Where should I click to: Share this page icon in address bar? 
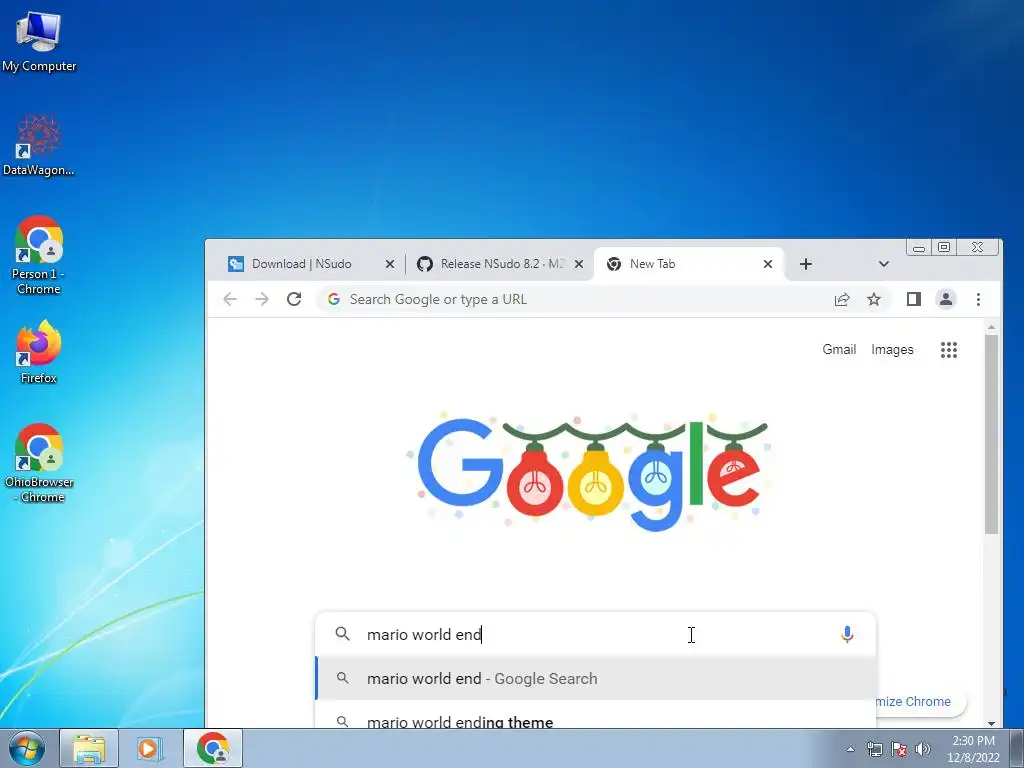pyautogui.click(x=842, y=299)
